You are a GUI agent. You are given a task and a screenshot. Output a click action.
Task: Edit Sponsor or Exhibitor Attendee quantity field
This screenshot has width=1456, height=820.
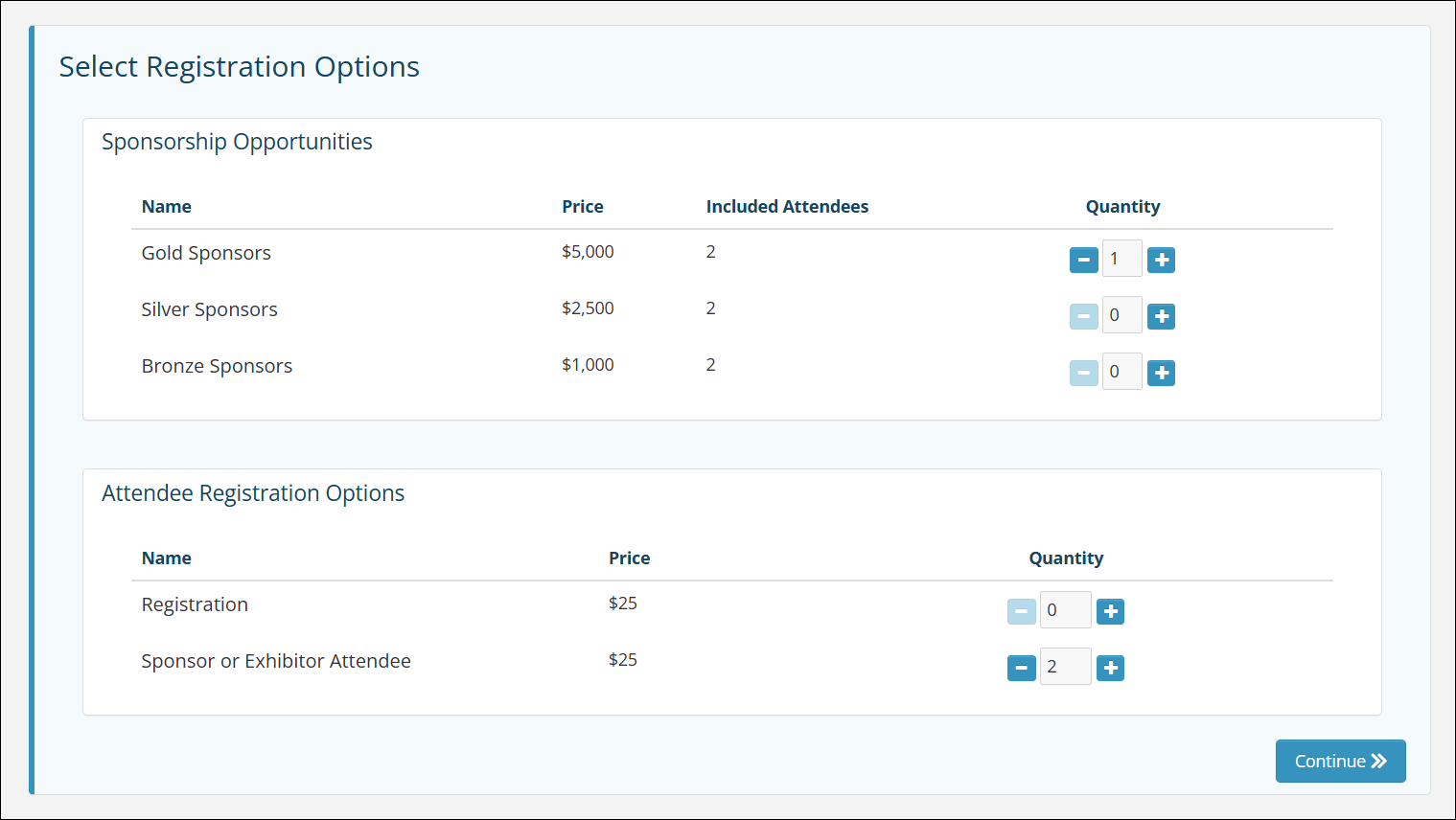pyautogui.click(x=1065, y=667)
